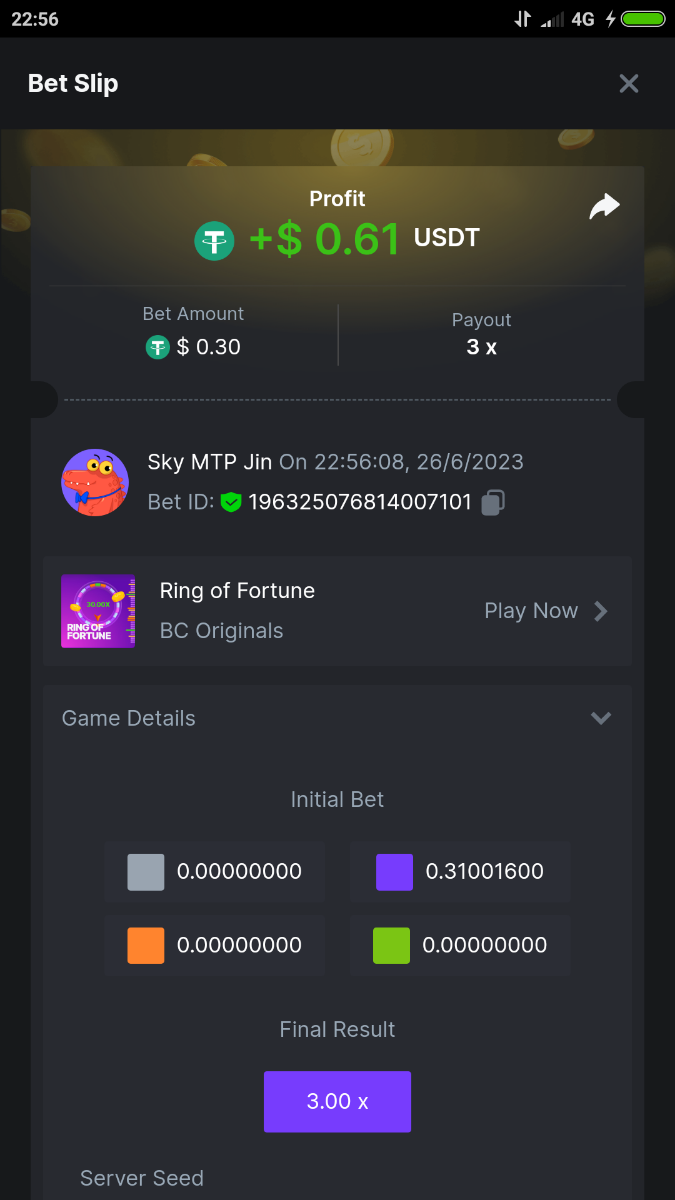Select the green color swatch
The height and width of the screenshot is (1200, 675).
pyautogui.click(x=391, y=945)
